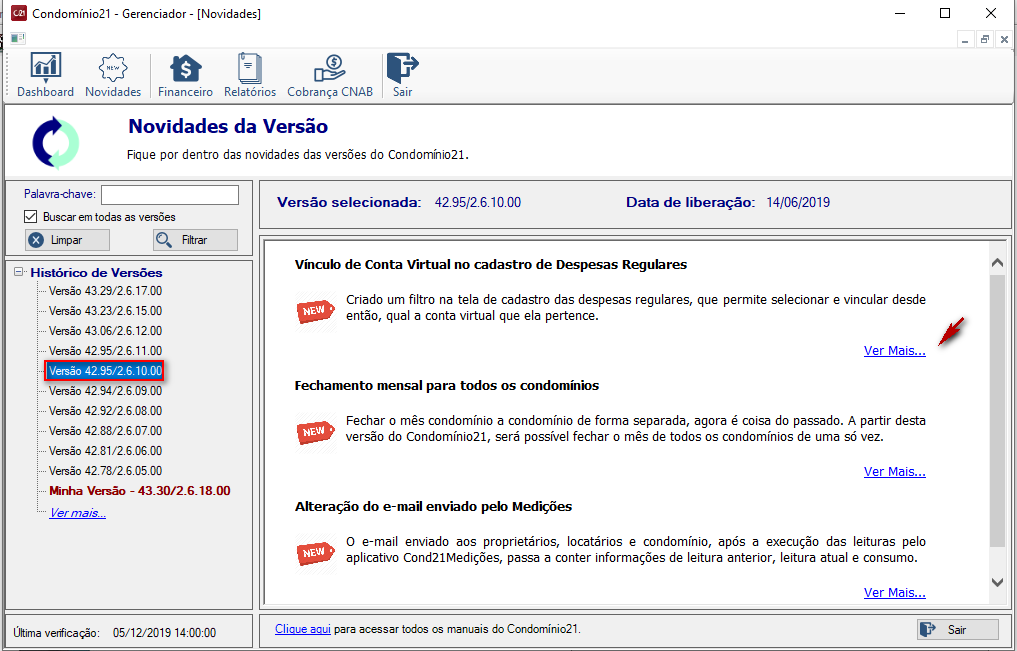The width and height of the screenshot is (1017, 651).
Task: Click the Sair button at bottom right
Action: pos(958,630)
